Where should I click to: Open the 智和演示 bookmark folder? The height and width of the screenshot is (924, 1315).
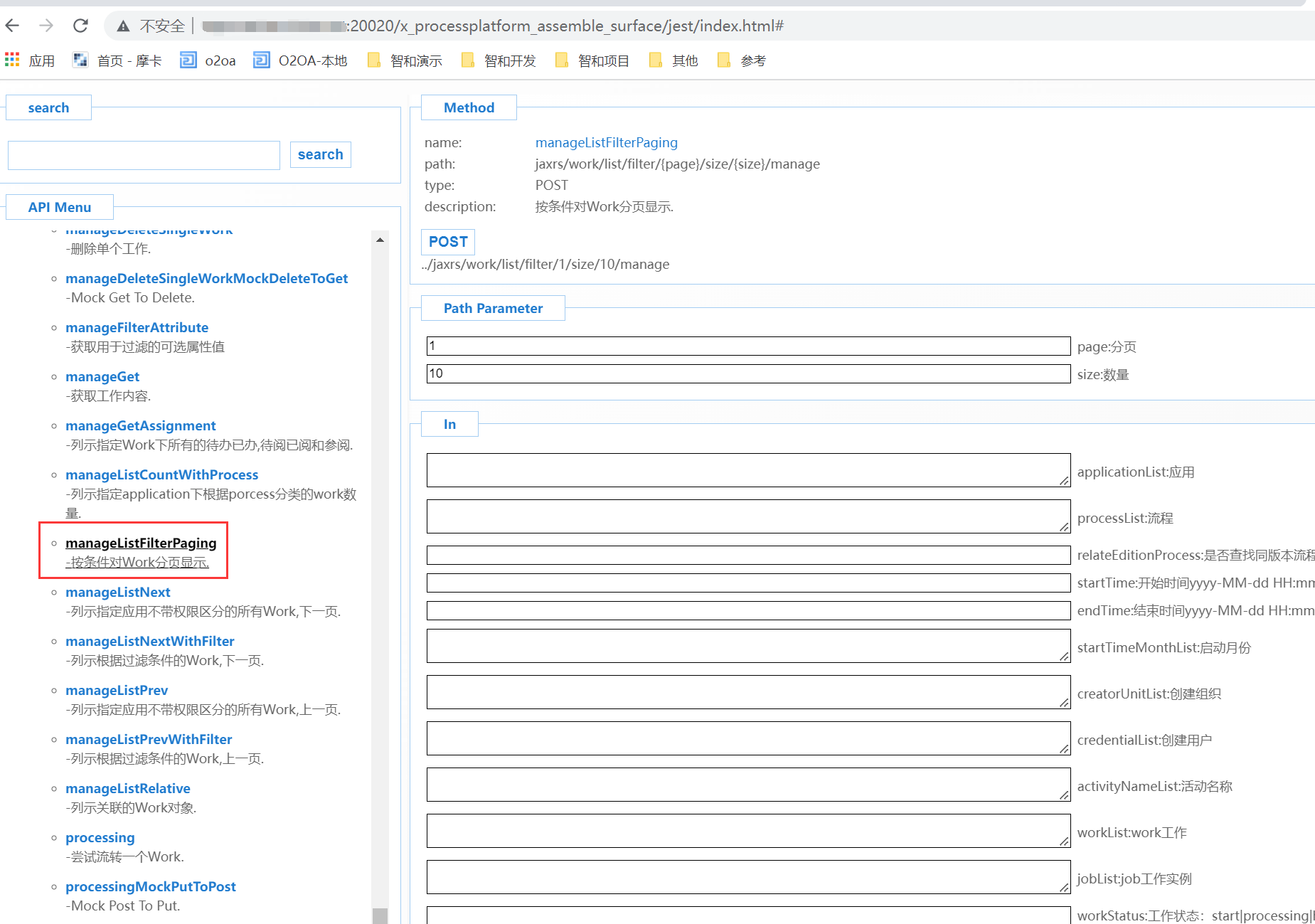[404, 60]
